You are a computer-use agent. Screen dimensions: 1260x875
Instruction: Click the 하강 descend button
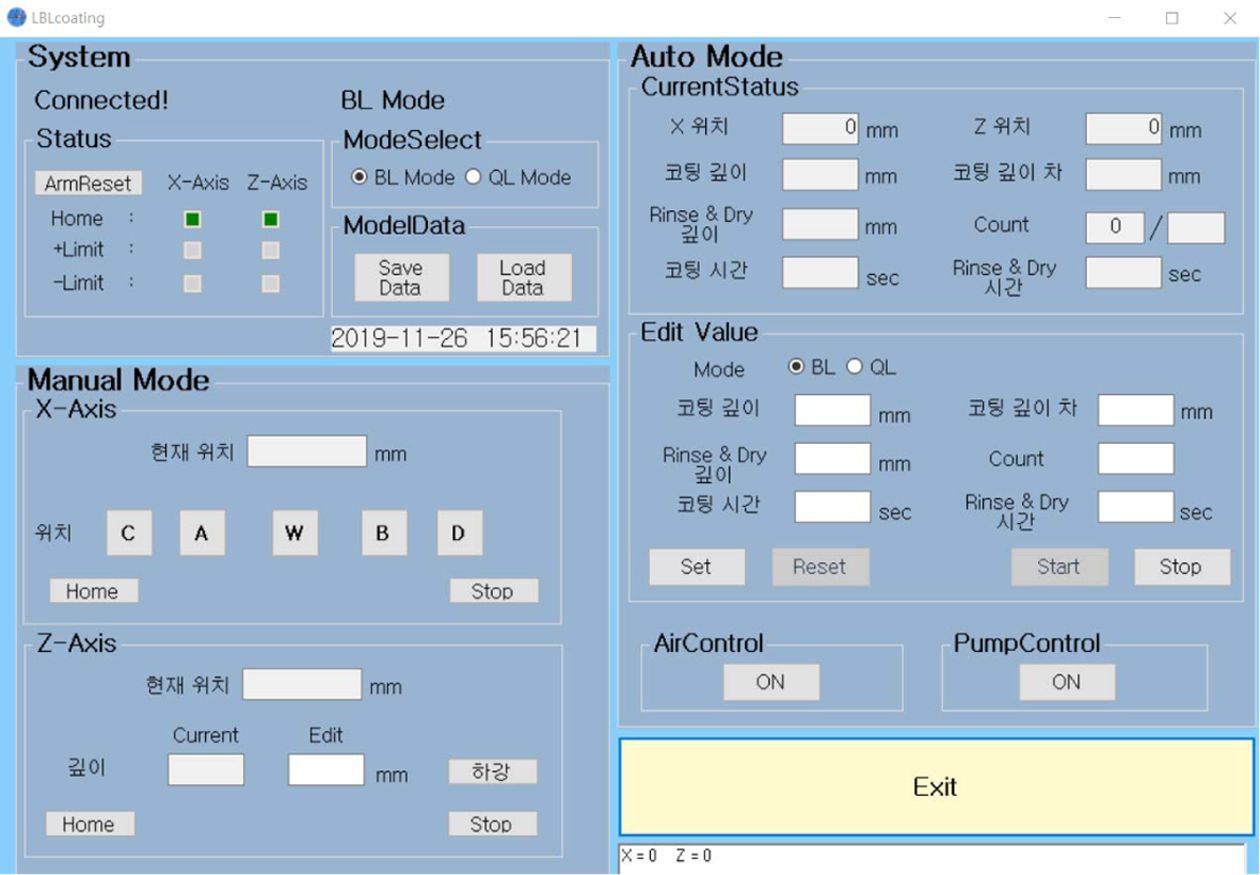point(491,772)
